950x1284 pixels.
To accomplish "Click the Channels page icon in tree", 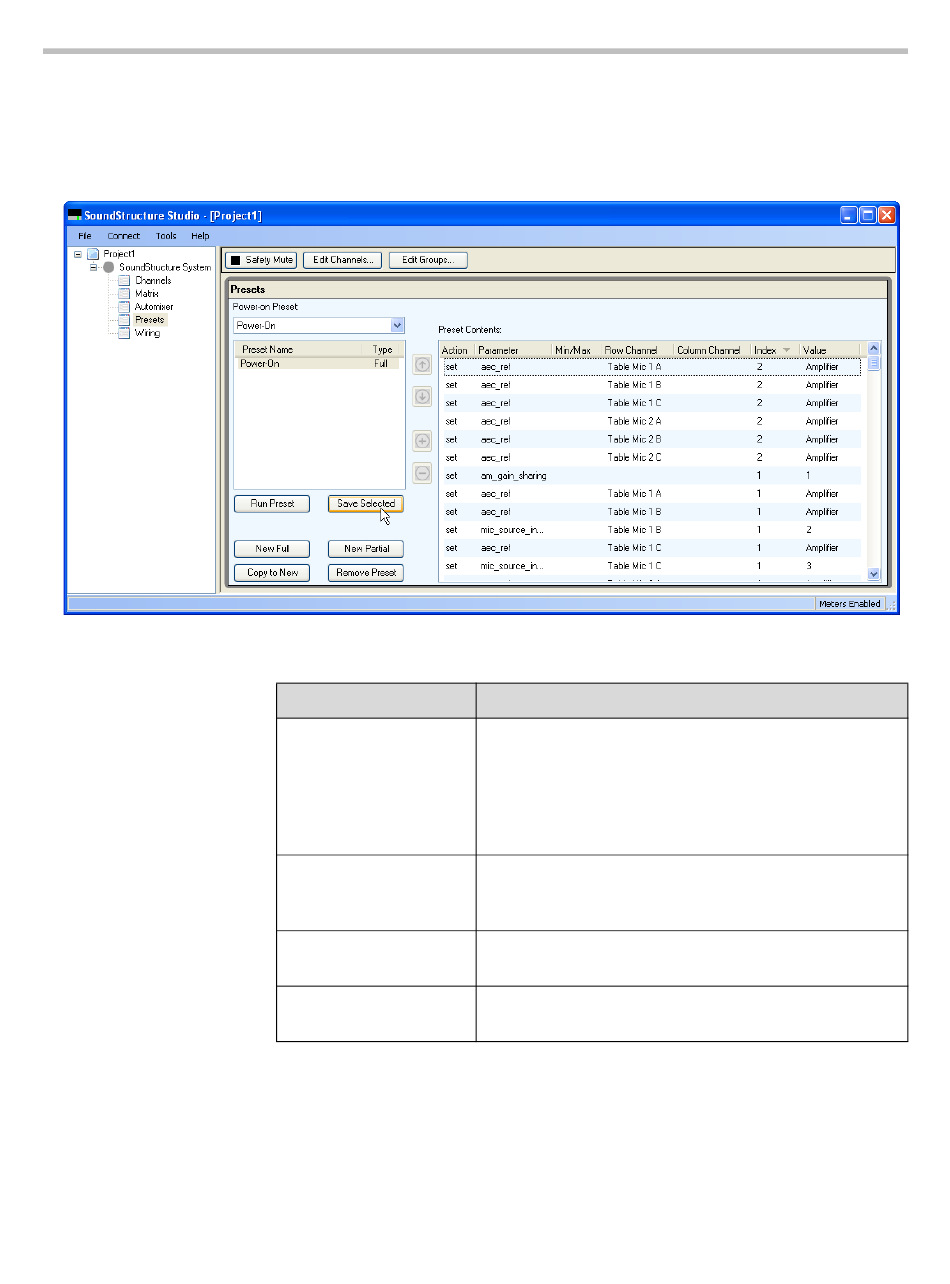I will [124, 281].
